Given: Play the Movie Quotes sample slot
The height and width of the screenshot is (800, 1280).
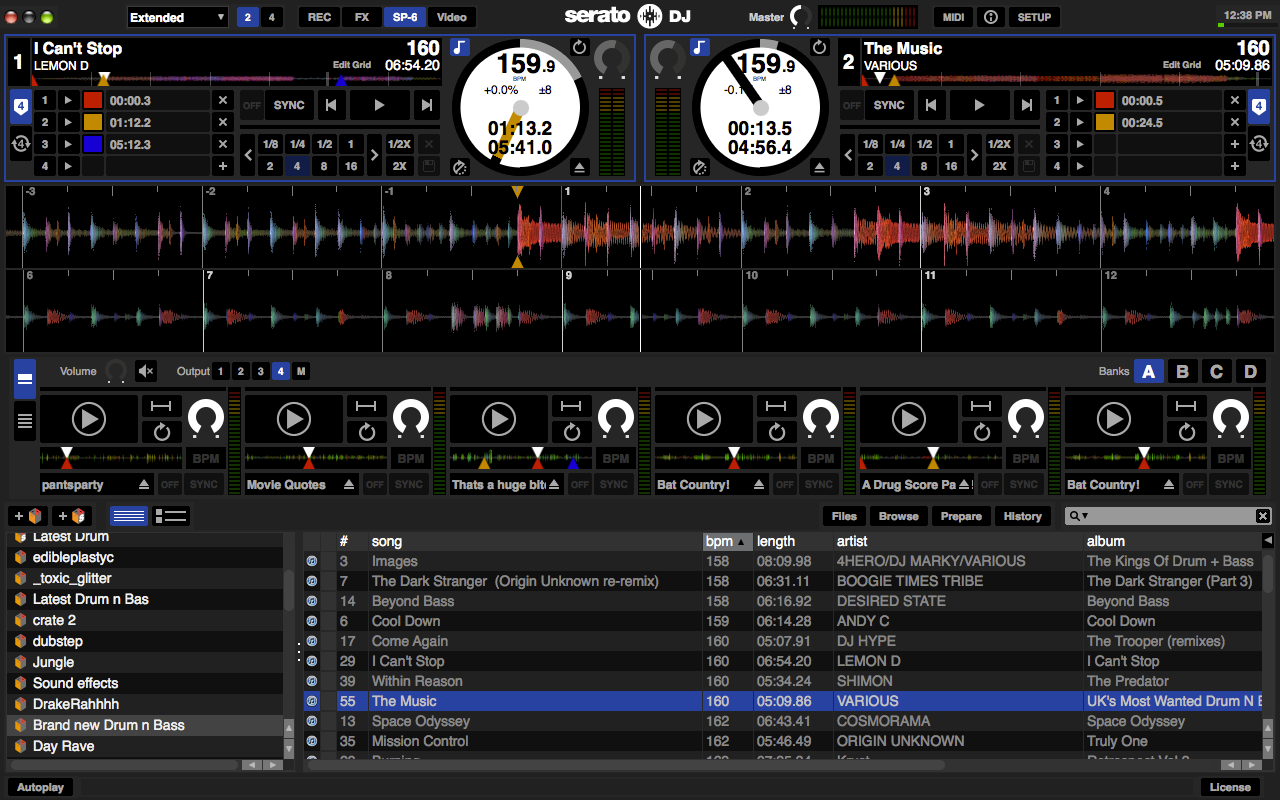Looking at the screenshot, I should 294,419.
